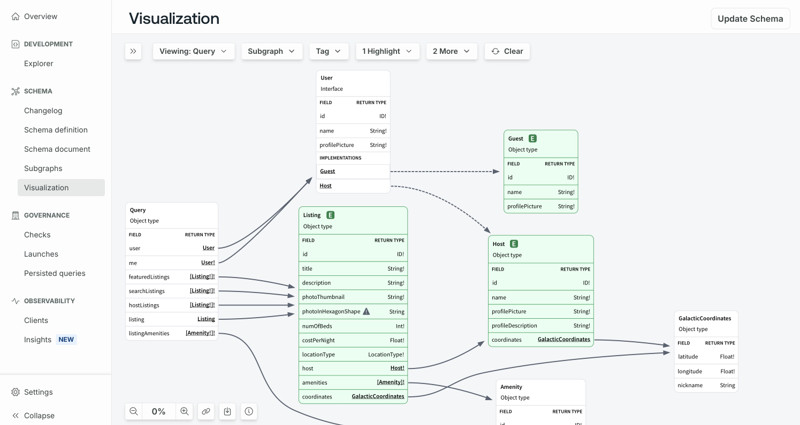Select Visualization in the sidebar

pos(61,188)
